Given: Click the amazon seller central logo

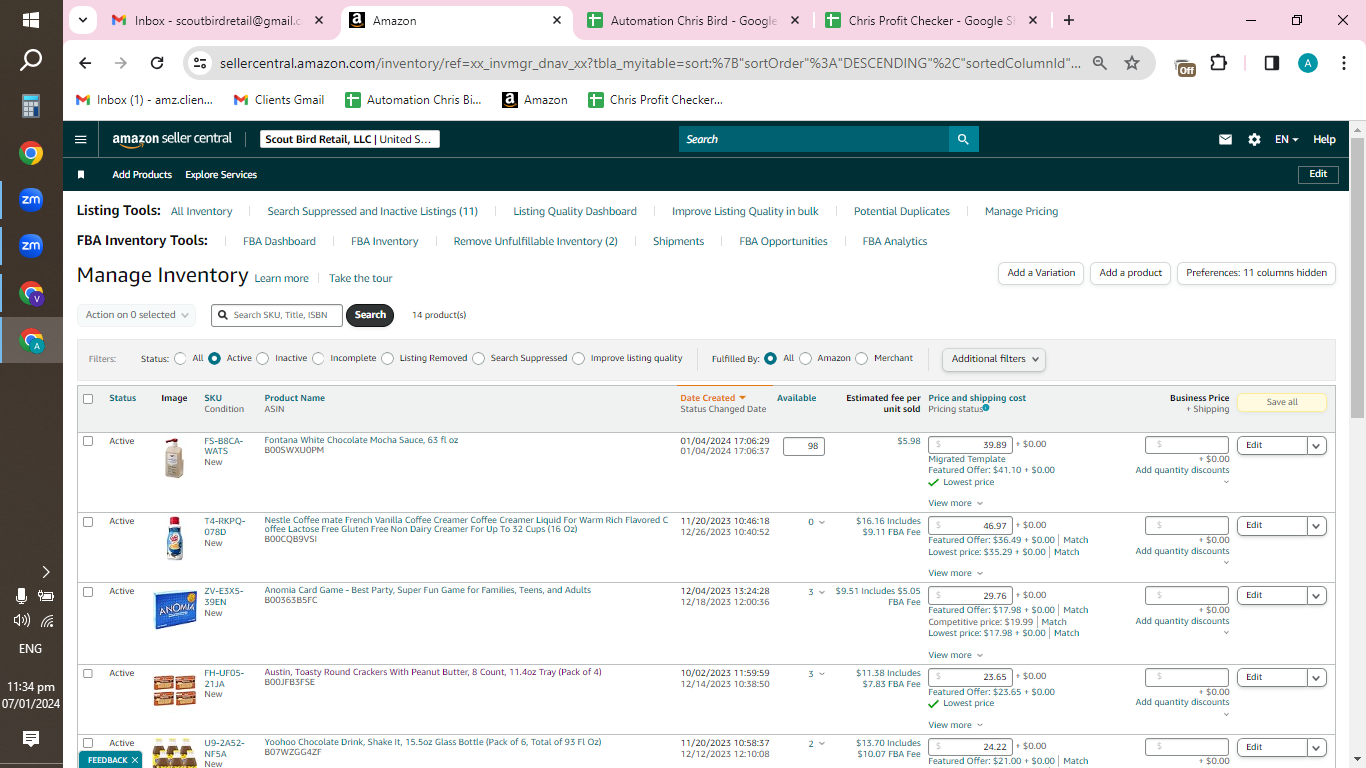Looking at the screenshot, I should point(172,139).
